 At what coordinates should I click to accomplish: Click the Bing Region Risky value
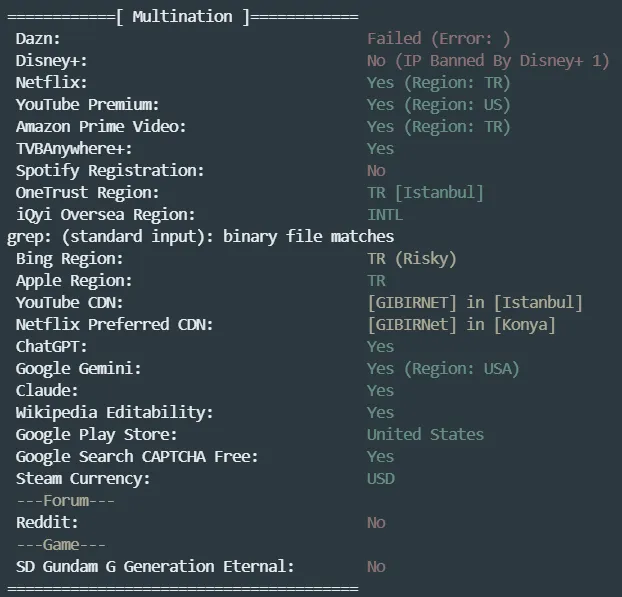click(411, 259)
